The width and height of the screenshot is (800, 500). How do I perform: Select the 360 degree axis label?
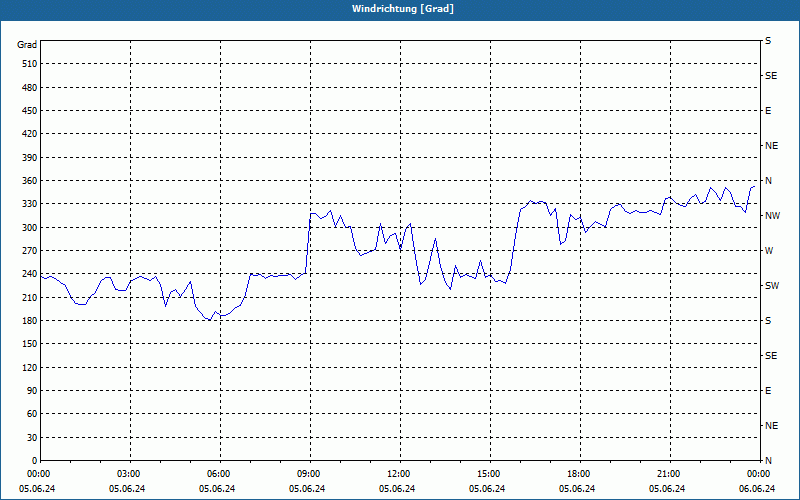[30, 181]
